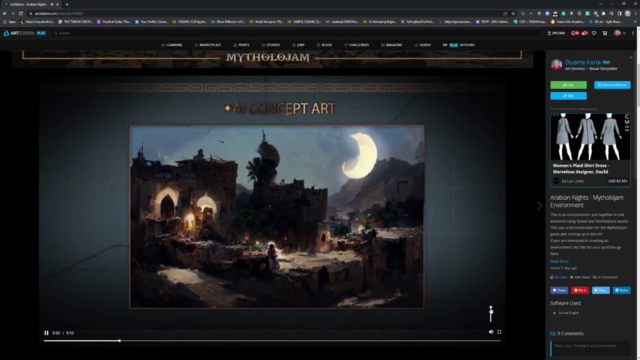The image size is (640, 360).
Task: Open the browser profile avatar icon
Action: 628,13
